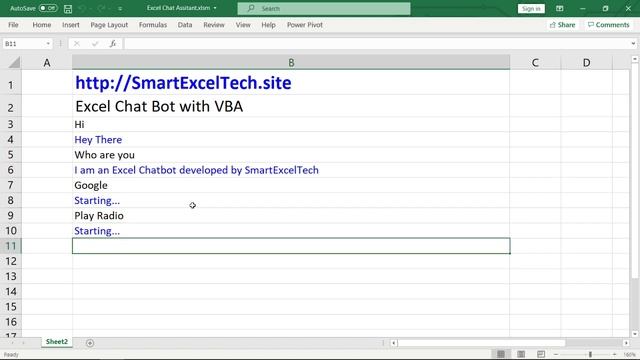Viewport: 640px width, 360px height.
Task: Select column D header
Action: tap(587, 62)
